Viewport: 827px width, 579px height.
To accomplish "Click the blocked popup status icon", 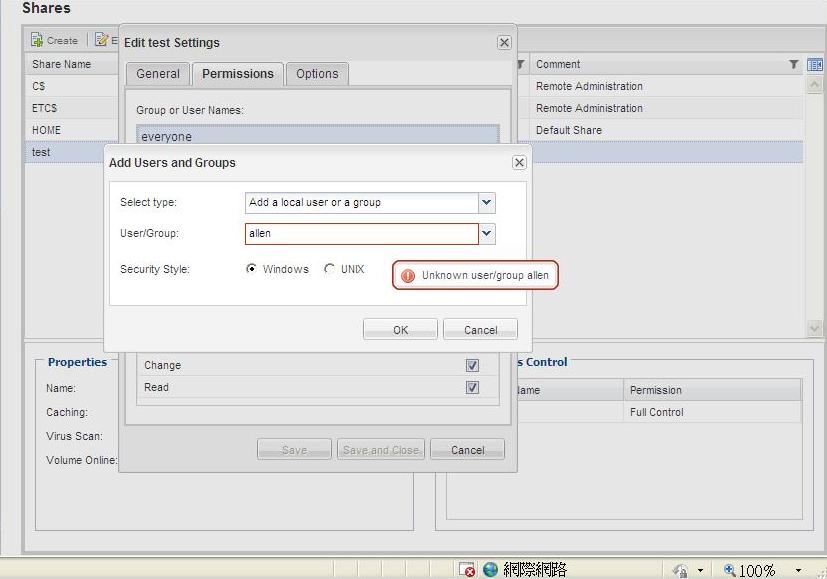I will coord(467,569).
